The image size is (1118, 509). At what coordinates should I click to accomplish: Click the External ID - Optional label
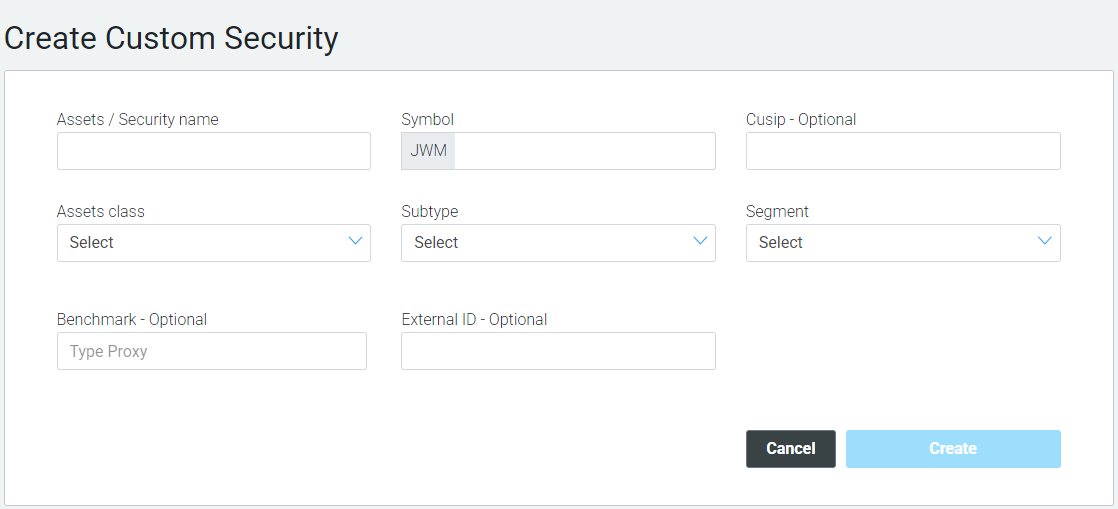tap(474, 319)
